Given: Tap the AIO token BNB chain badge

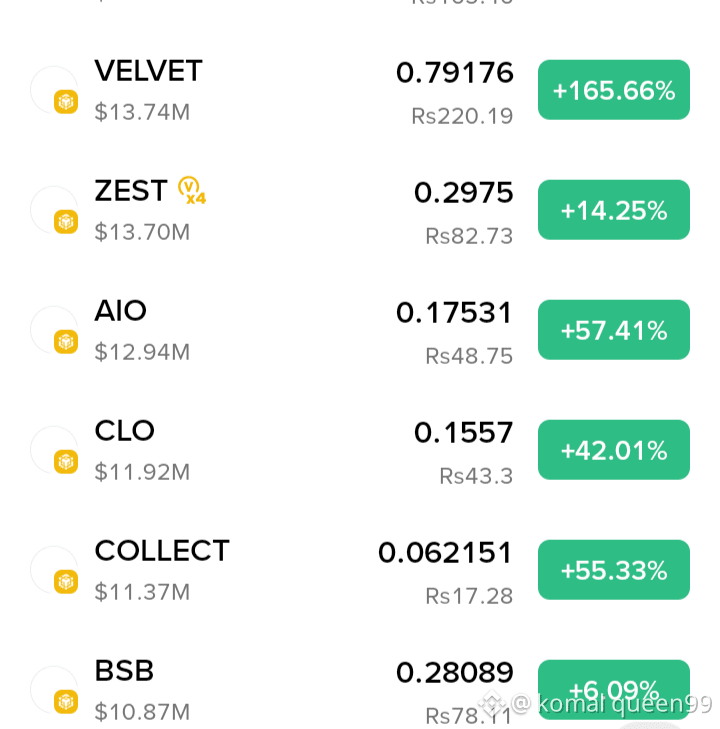Looking at the screenshot, I should coord(66,342).
